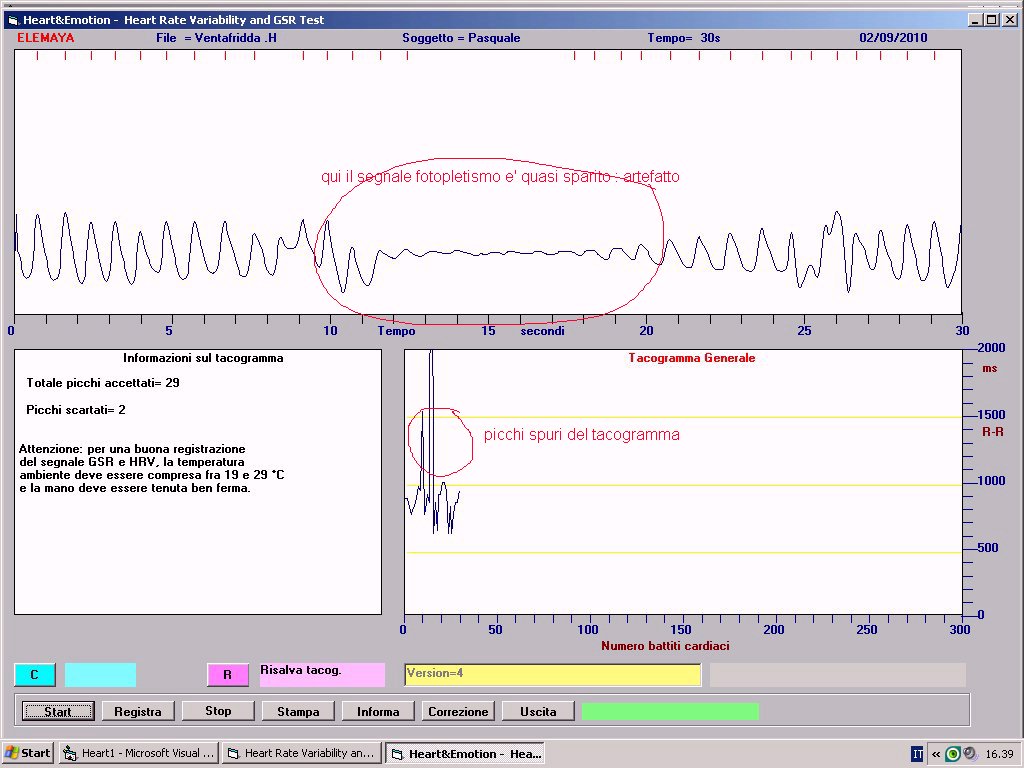The height and width of the screenshot is (768, 1024).
Task: Expand hidden system tray icons chevron
Action: [936, 753]
